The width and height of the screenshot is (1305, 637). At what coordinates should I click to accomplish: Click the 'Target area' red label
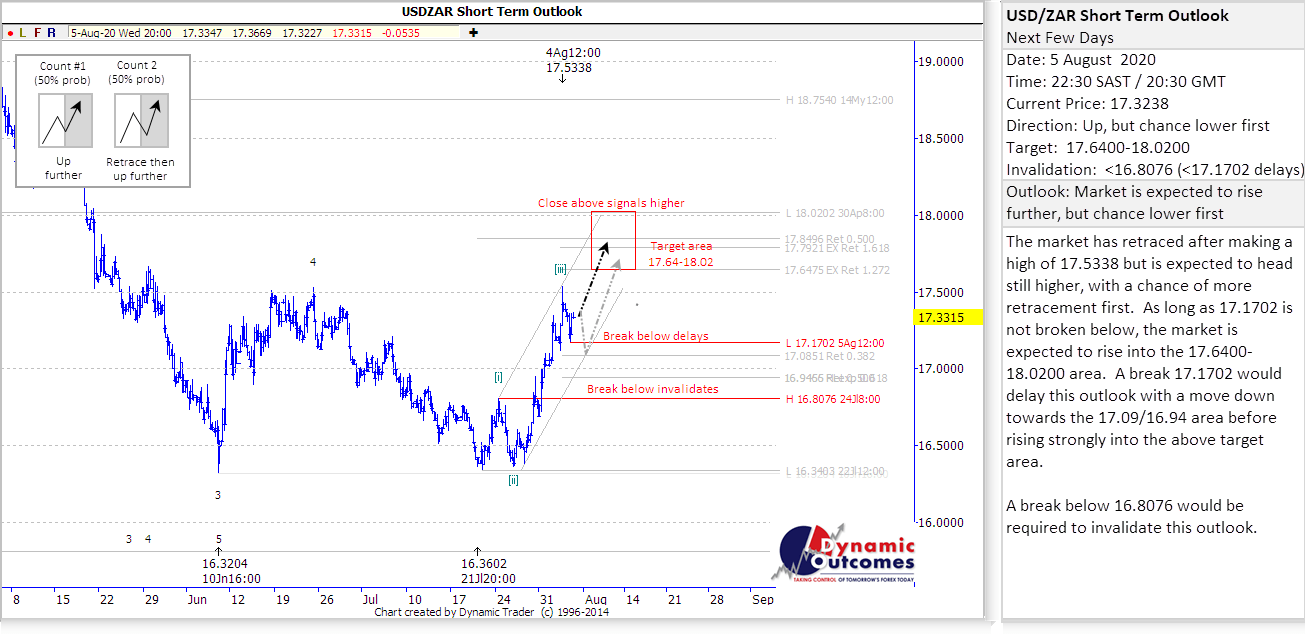coord(681,245)
